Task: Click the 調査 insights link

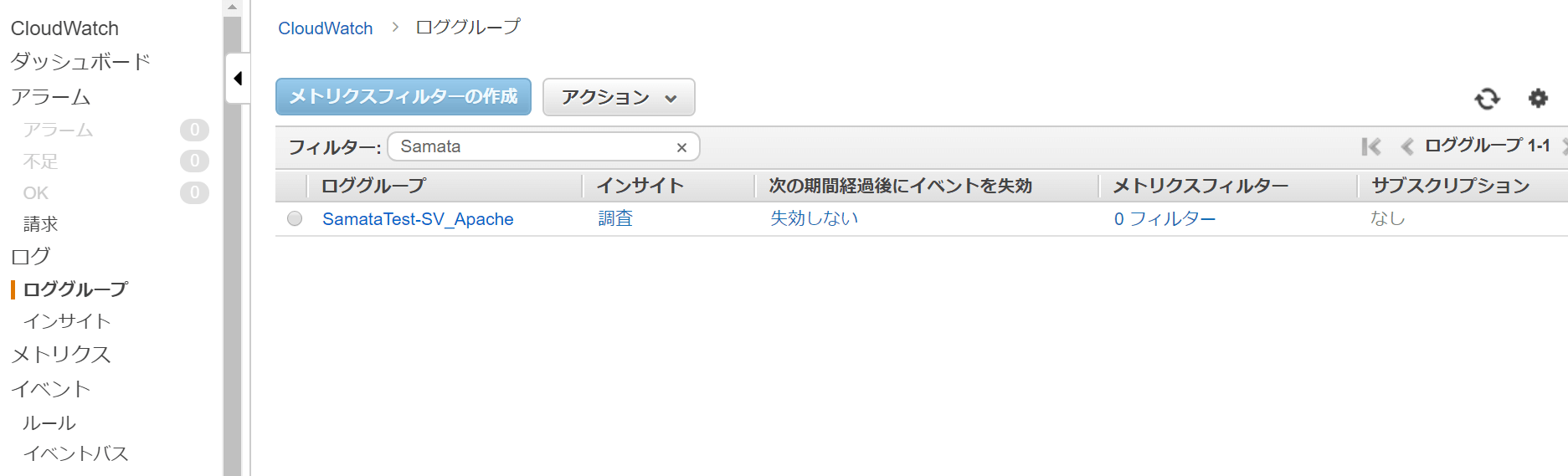Action: tap(614, 218)
